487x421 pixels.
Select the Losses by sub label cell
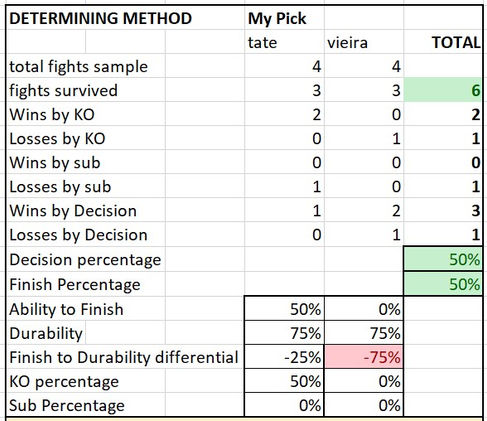point(86,186)
